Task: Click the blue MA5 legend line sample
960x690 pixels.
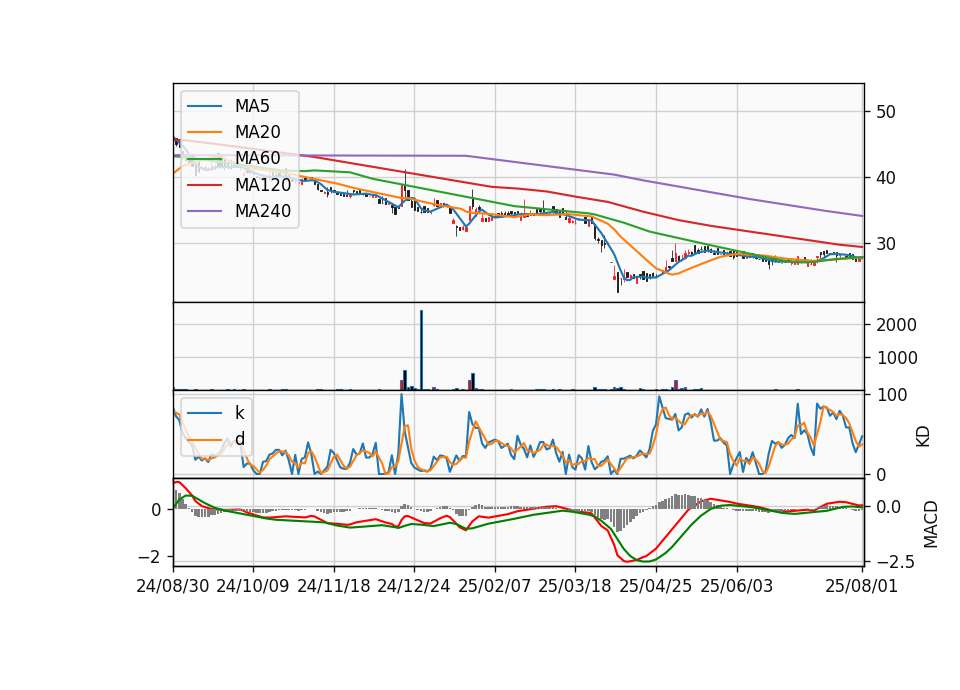Action: click(204, 107)
